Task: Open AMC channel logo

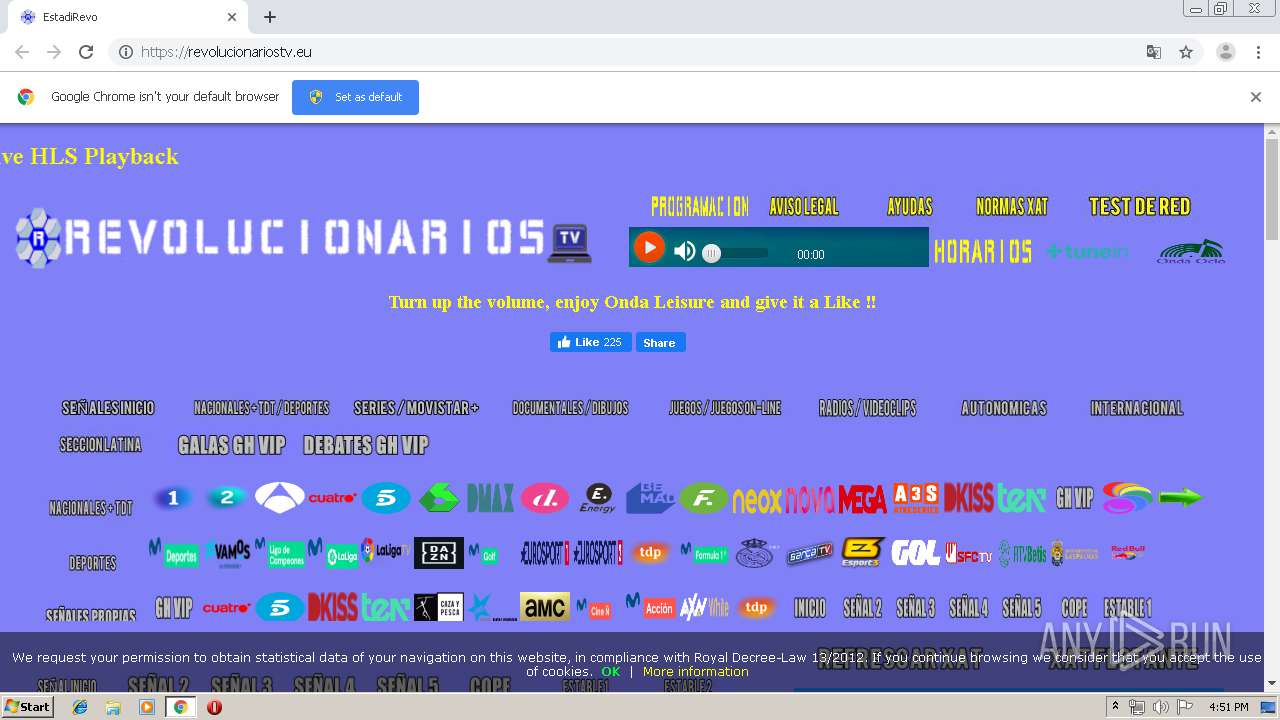Action: (545, 606)
